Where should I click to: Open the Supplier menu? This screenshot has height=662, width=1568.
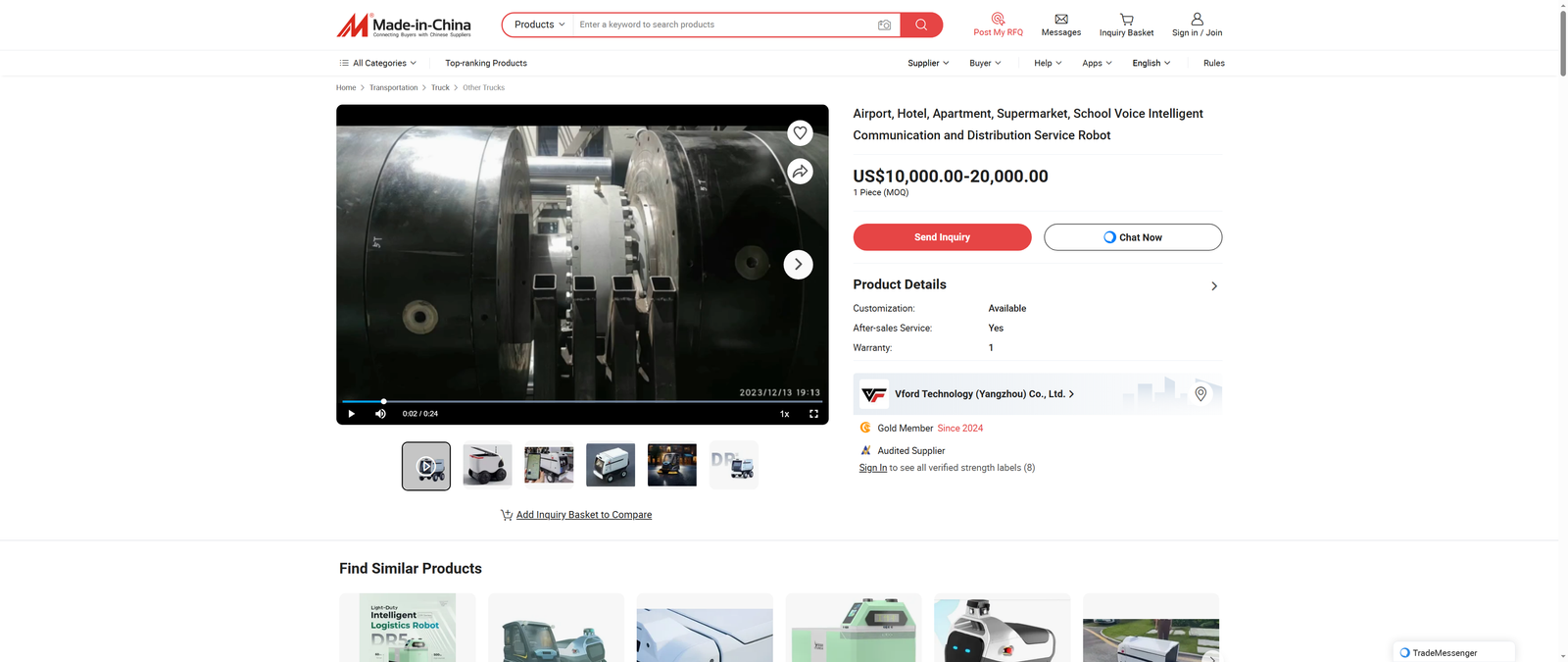[x=927, y=63]
